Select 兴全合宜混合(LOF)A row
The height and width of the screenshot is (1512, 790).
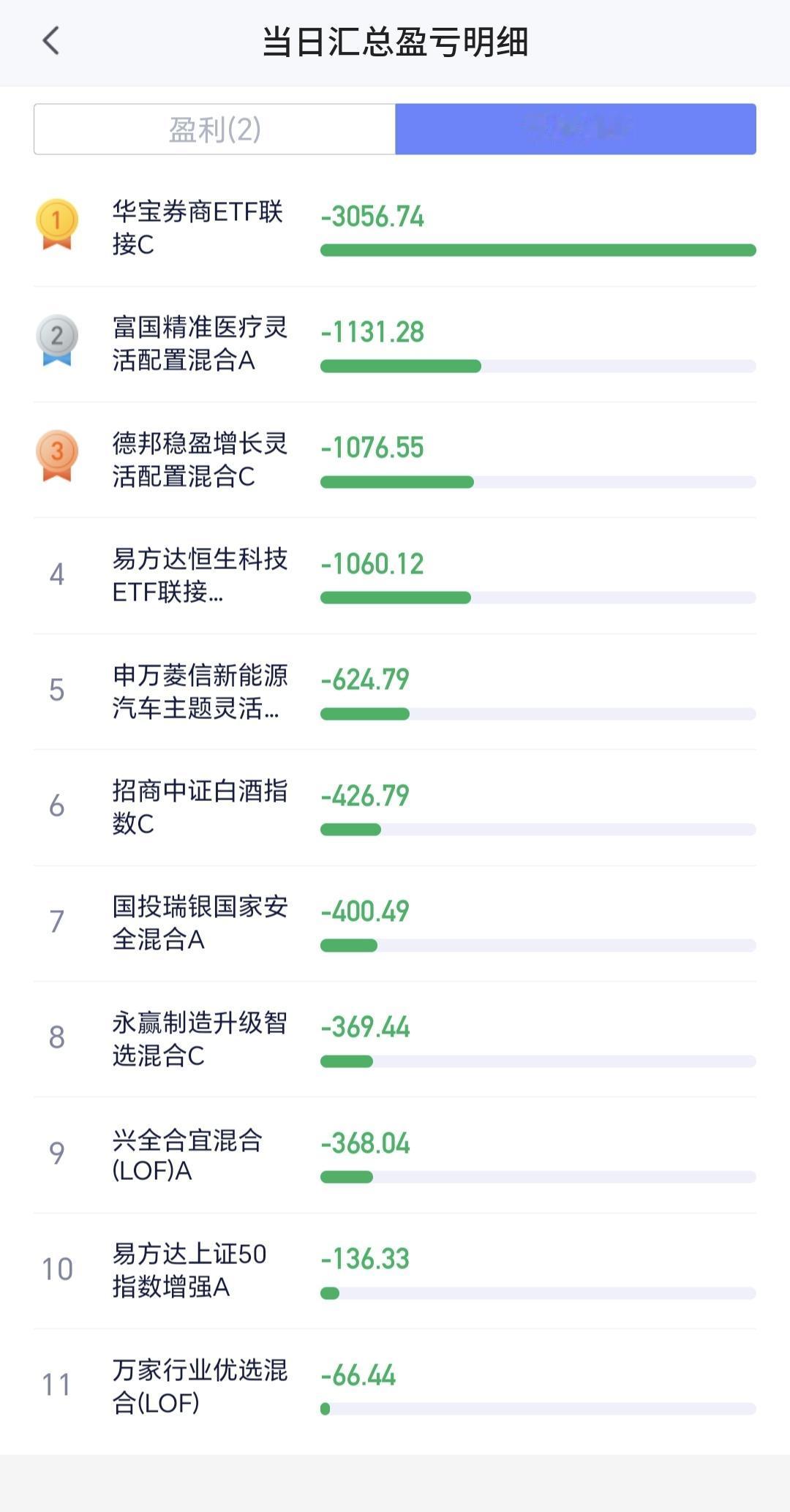pos(395,1155)
